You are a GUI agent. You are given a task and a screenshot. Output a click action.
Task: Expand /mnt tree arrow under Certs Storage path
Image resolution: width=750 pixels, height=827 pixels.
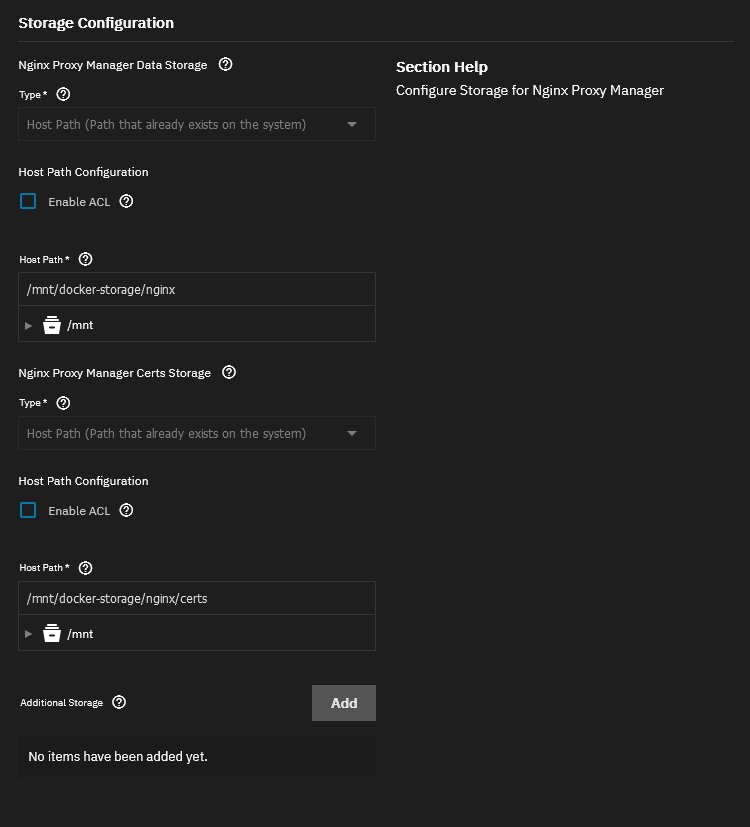pos(28,634)
